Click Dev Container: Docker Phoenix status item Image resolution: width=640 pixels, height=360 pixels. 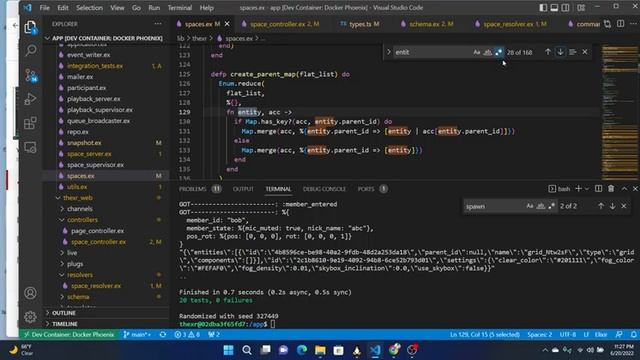click(x=69, y=335)
